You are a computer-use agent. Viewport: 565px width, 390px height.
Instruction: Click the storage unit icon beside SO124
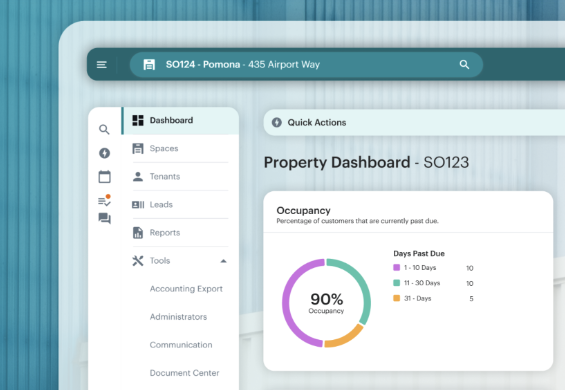point(149,65)
